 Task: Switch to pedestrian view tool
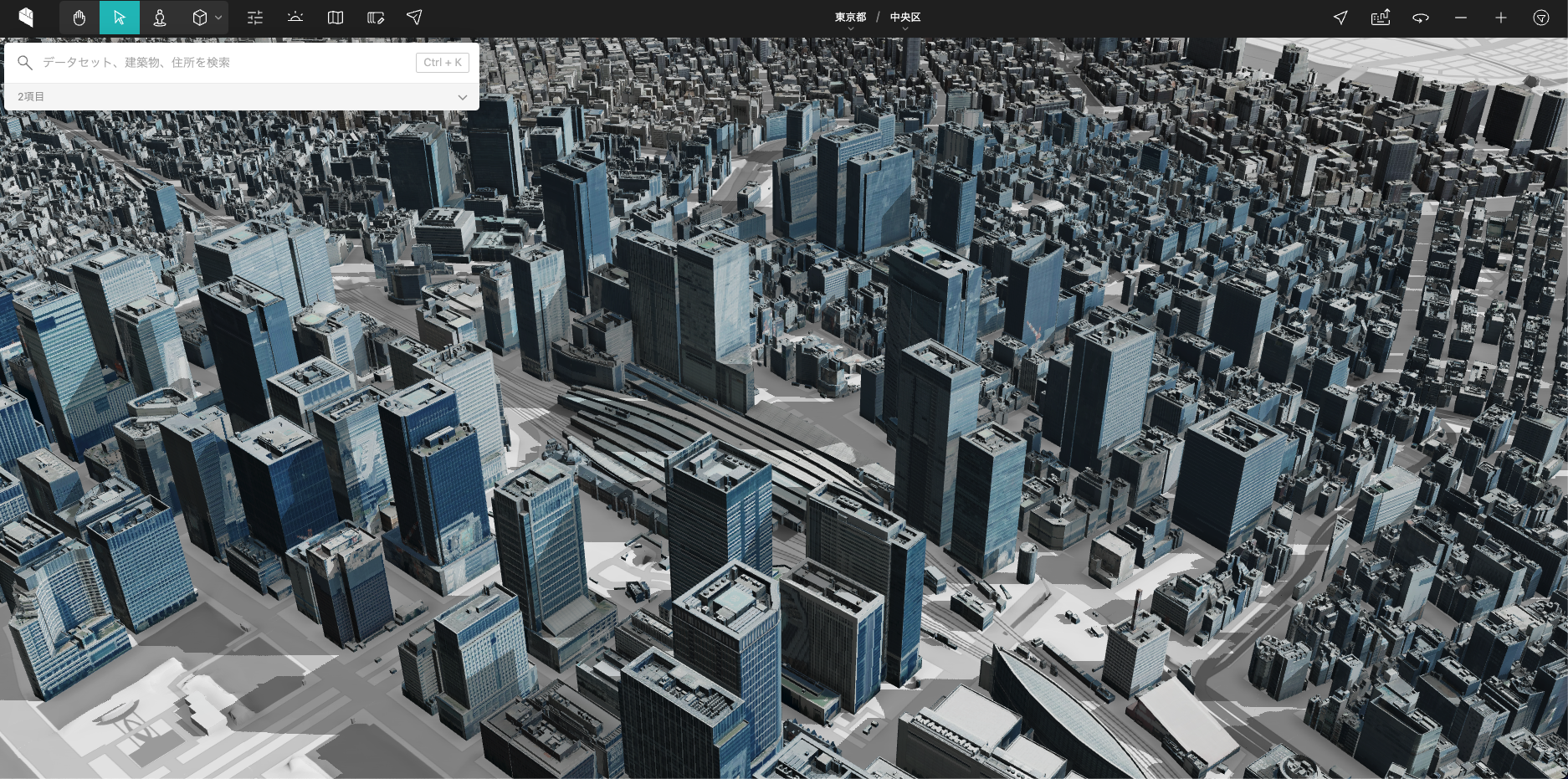[x=160, y=18]
